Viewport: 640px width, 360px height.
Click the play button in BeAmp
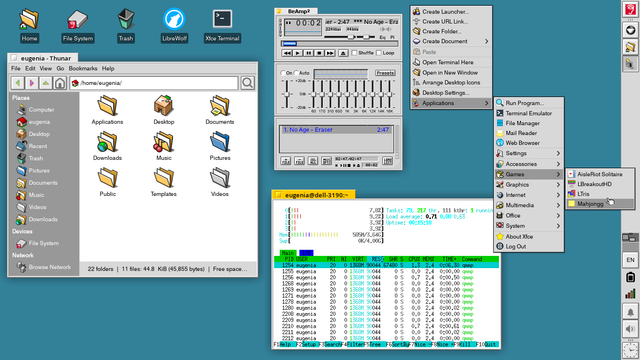pos(298,53)
